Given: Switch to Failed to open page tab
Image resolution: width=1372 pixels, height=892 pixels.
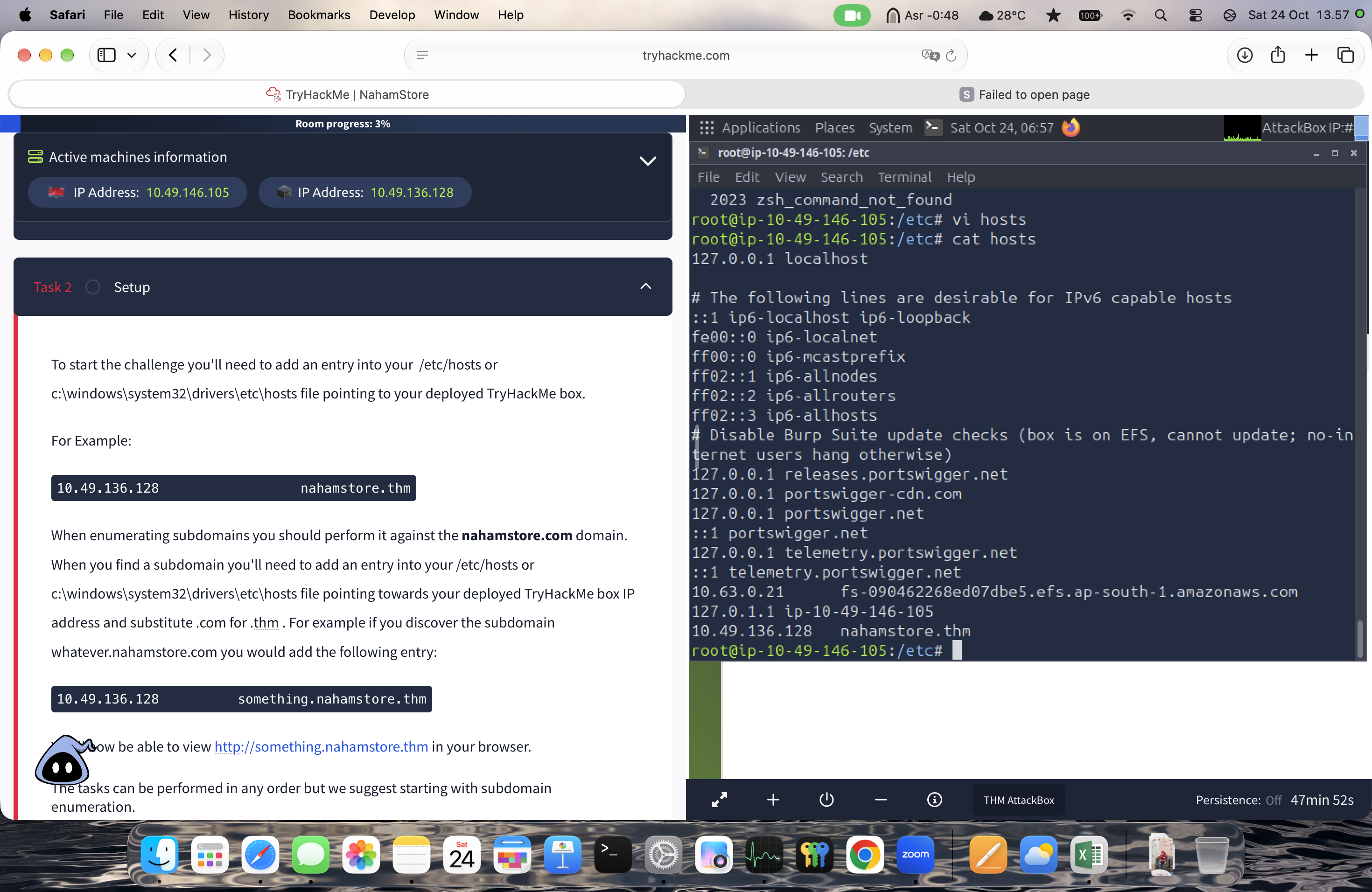Looking at the screenshot, I should [x=1024, y=95].
